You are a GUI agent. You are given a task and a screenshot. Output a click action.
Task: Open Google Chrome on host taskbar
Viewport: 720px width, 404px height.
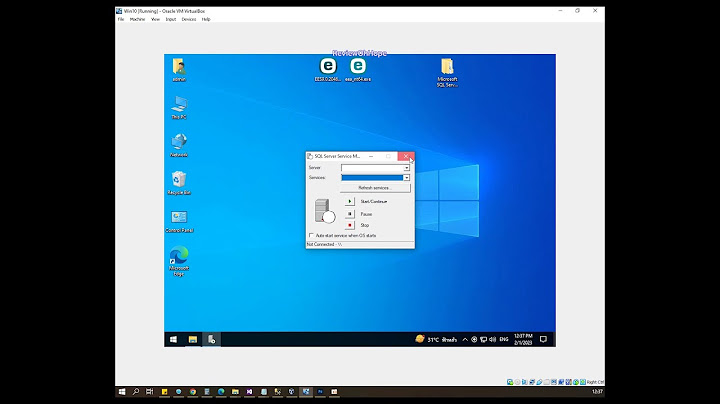click(x=193, y=392)
